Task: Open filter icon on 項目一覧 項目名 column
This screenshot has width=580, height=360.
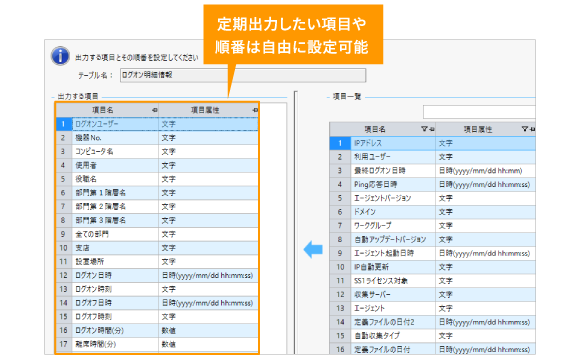Action: [424, 129]
